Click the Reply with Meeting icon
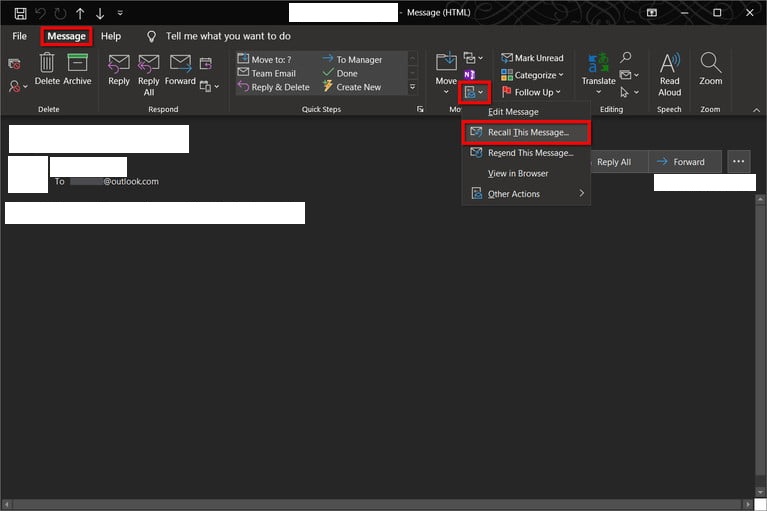 [x=206, y=64]
